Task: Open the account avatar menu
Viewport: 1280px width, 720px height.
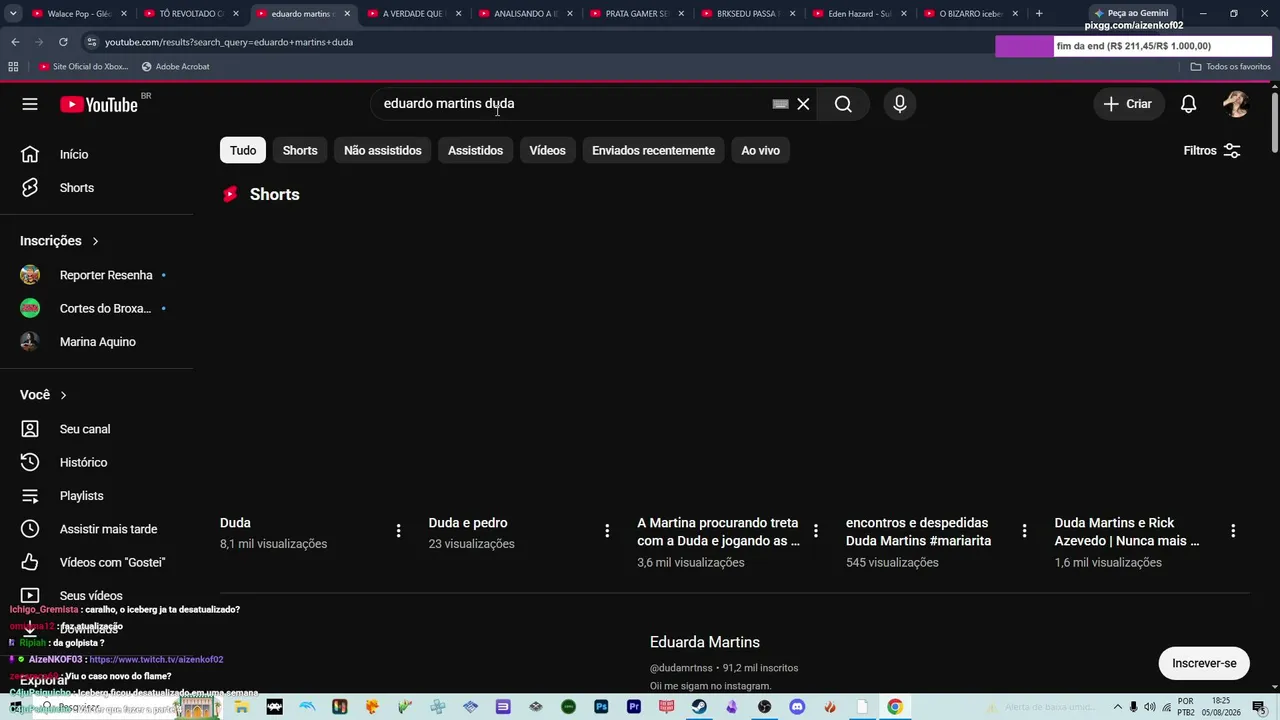Action: click(x=1236, y=104)
